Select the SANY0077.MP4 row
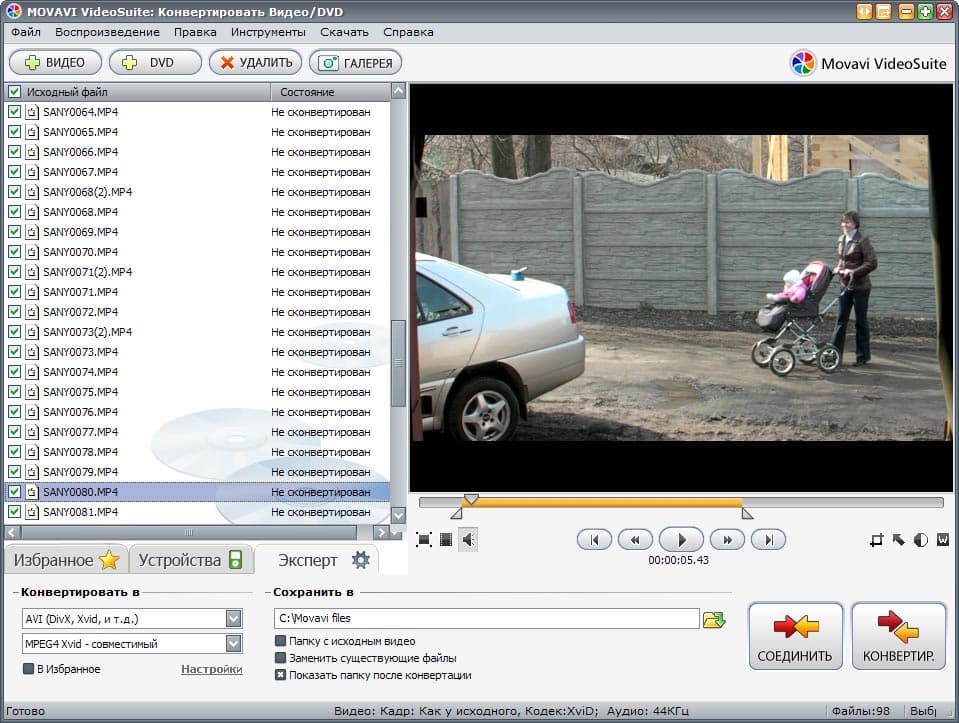Viewport: 959px width, 723px height. point(198,432)
